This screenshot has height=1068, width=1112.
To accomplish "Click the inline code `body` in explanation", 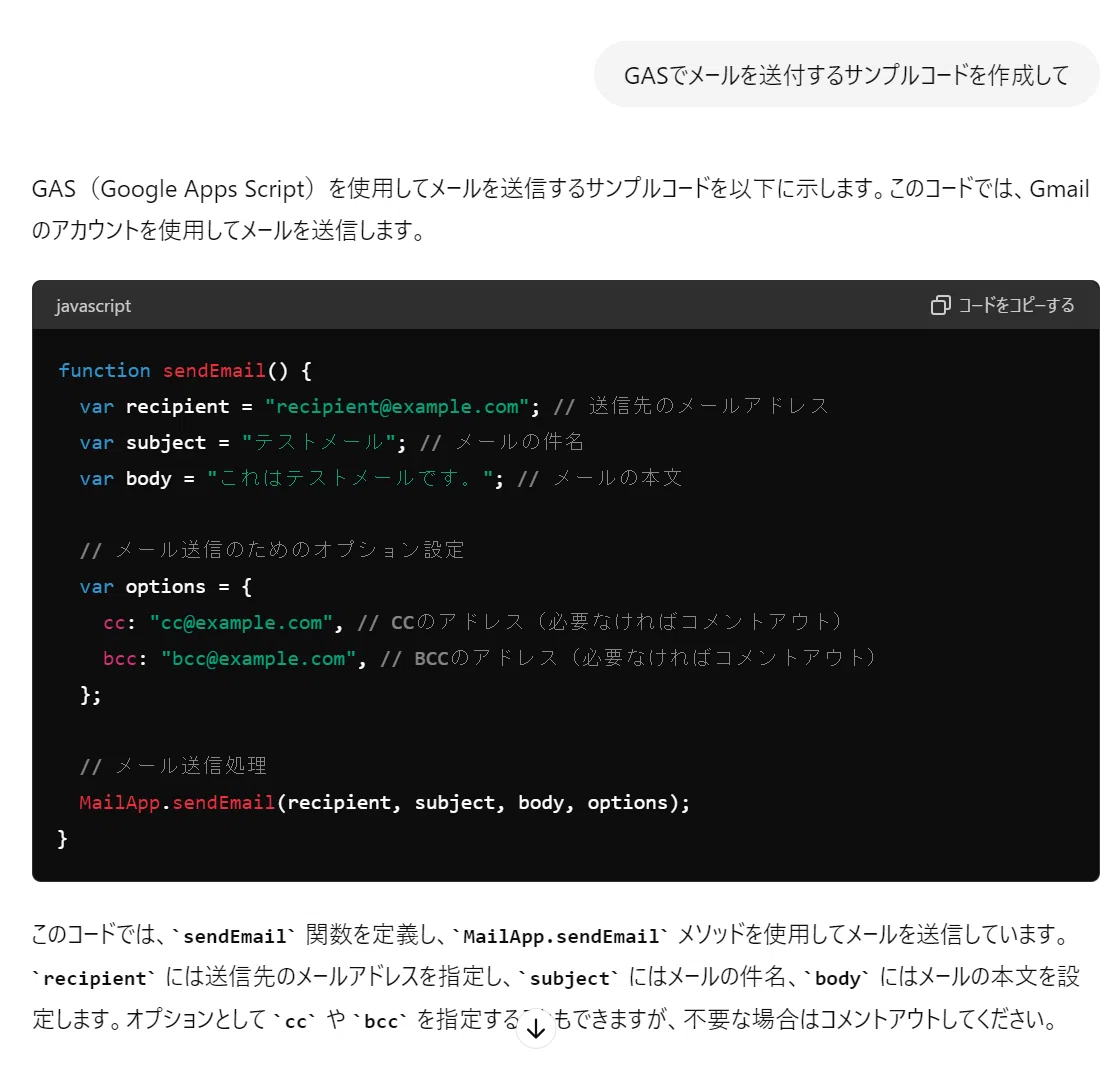I will pyautogui.click(x=837, y=979).
